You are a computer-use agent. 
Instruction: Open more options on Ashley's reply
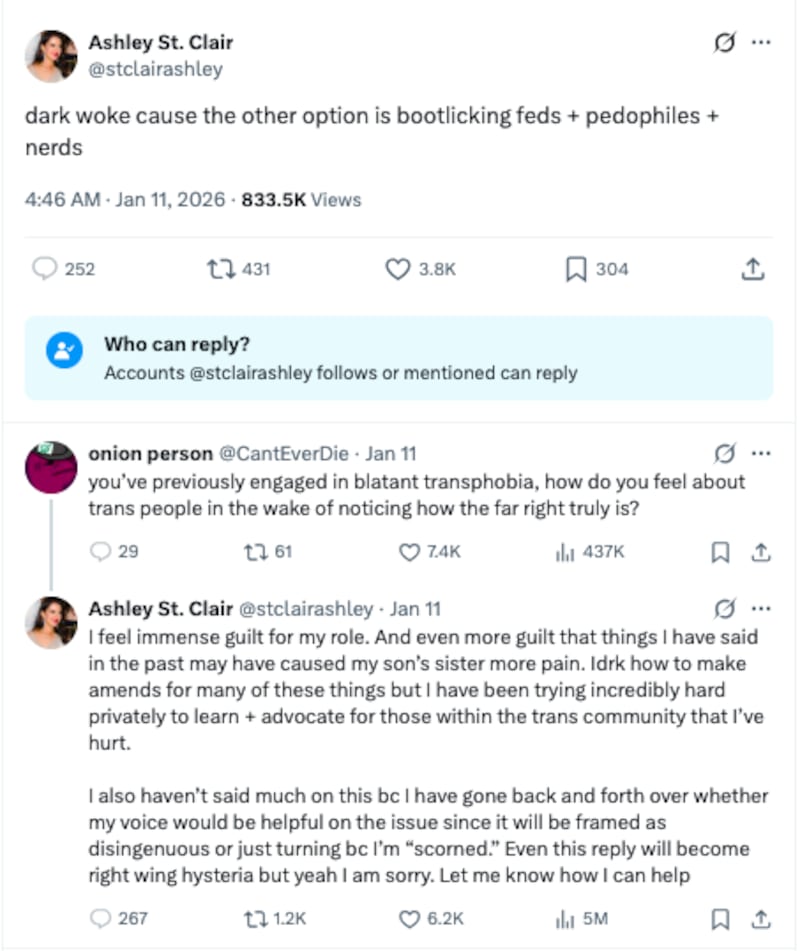click(x=762, y=609)
